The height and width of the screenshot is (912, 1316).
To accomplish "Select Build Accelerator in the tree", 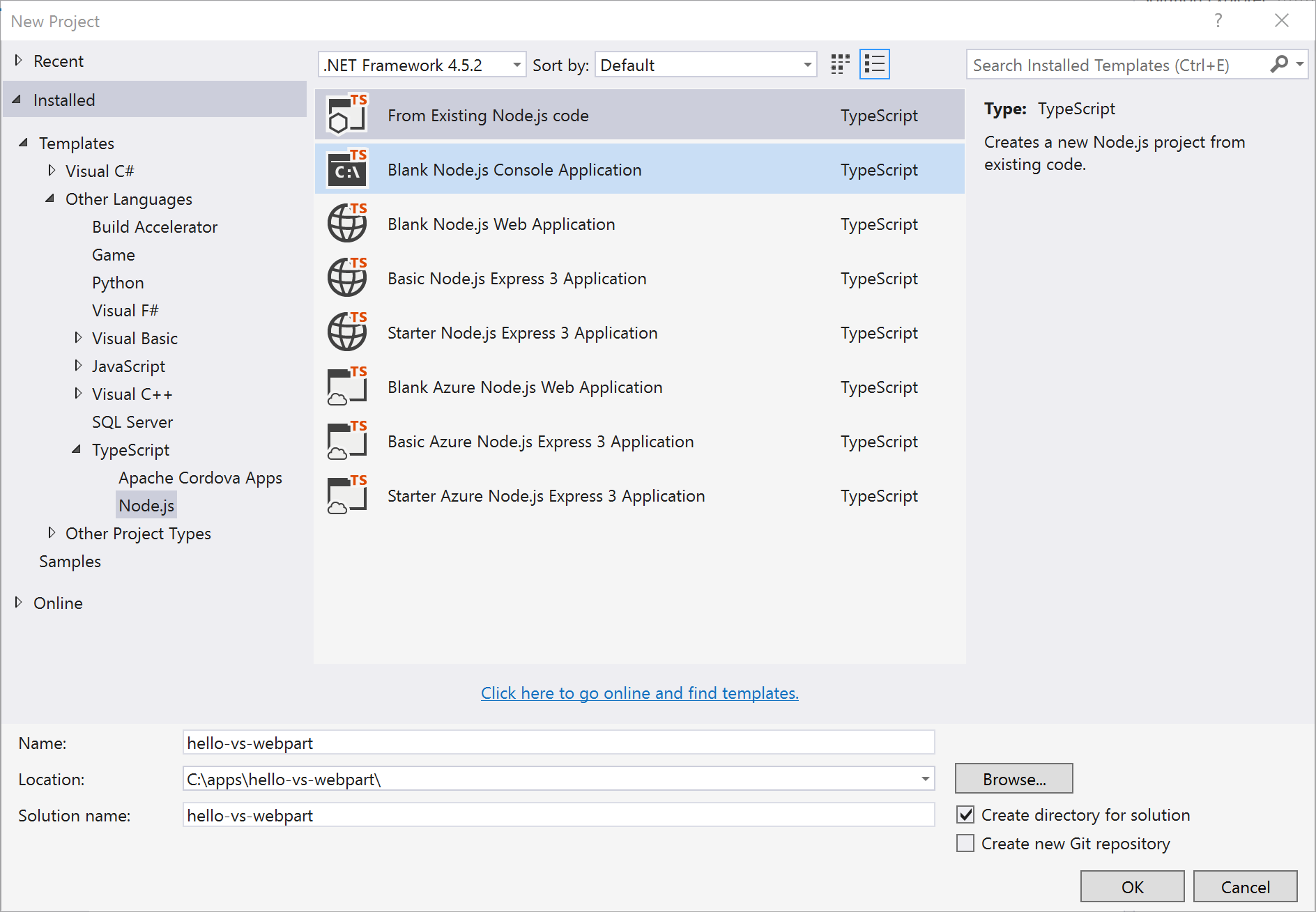I will click(155, 227).
